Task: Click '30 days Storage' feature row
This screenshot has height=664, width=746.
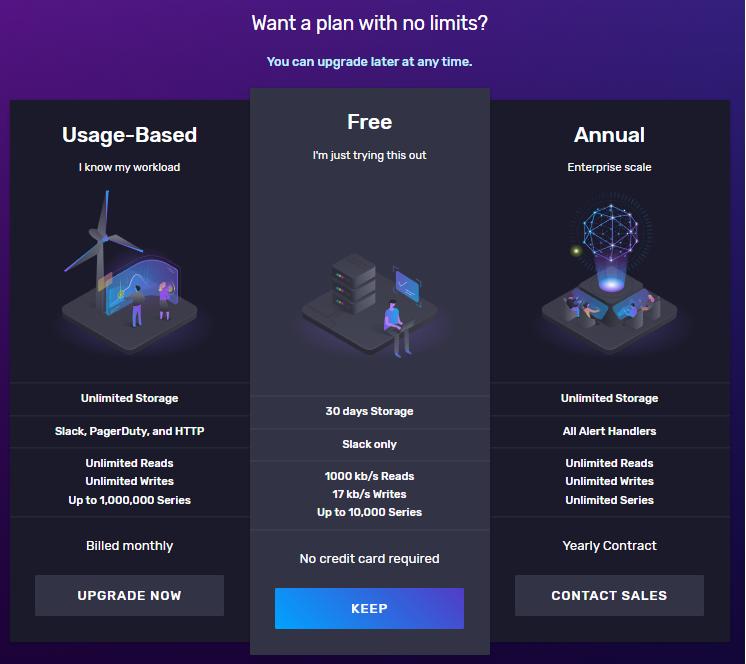Action: [x=370, y=411]
